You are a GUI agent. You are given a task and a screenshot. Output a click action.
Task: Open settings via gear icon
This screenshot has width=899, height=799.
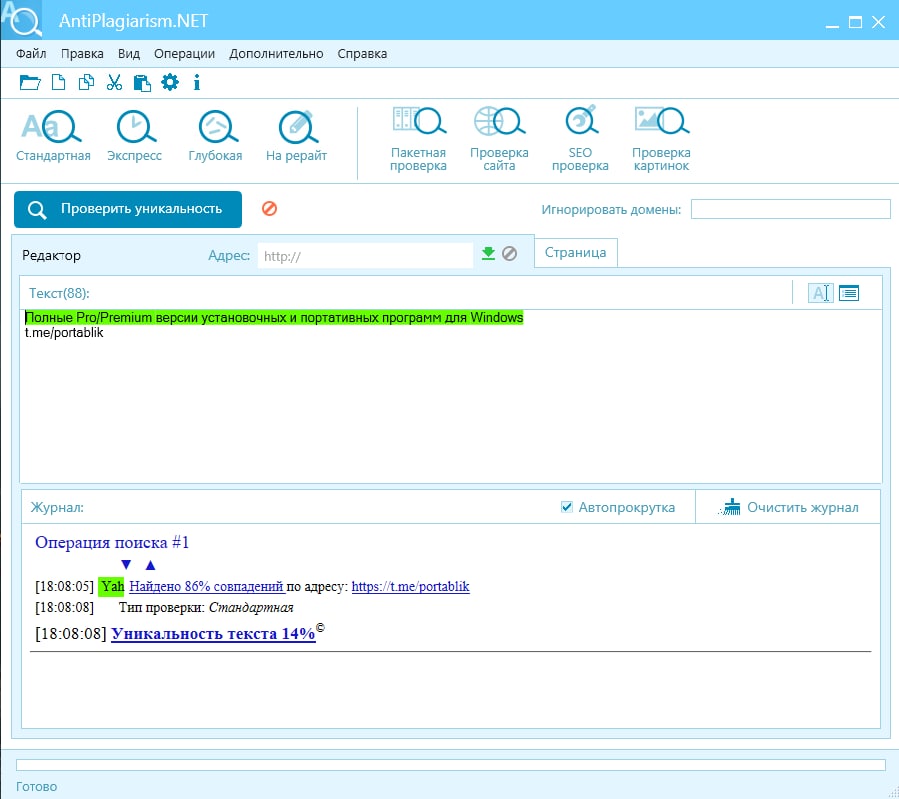coord(170,83)
